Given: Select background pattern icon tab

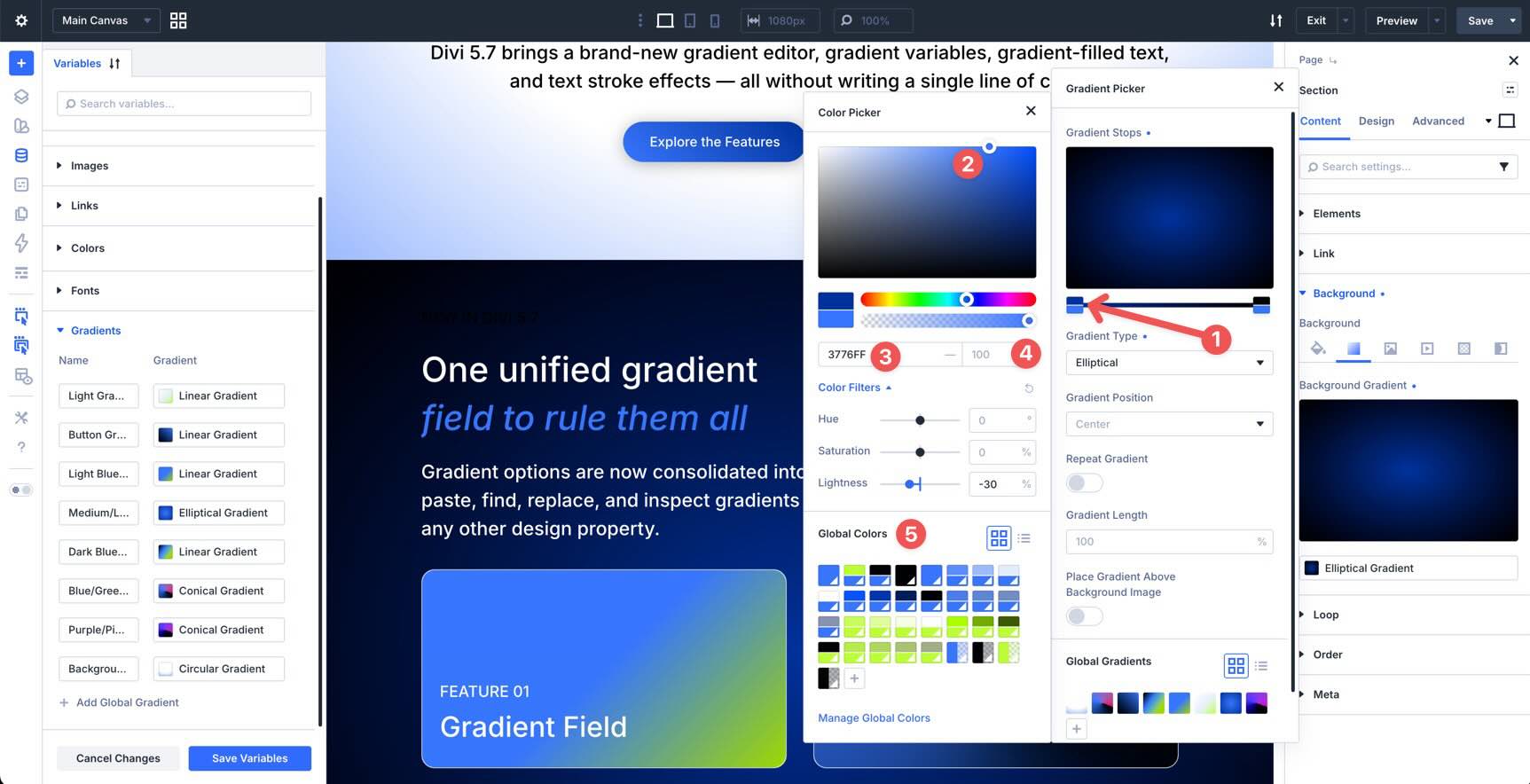Looking at the screenshot, I should [x=1464, y=349].
